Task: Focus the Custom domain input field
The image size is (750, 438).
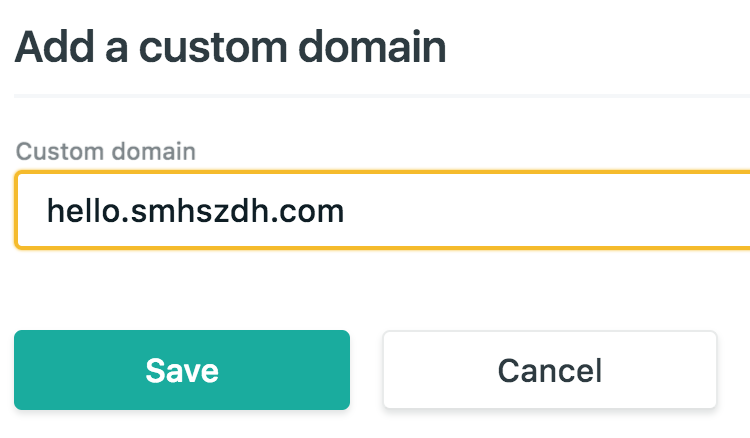Action: click(380, 210)
